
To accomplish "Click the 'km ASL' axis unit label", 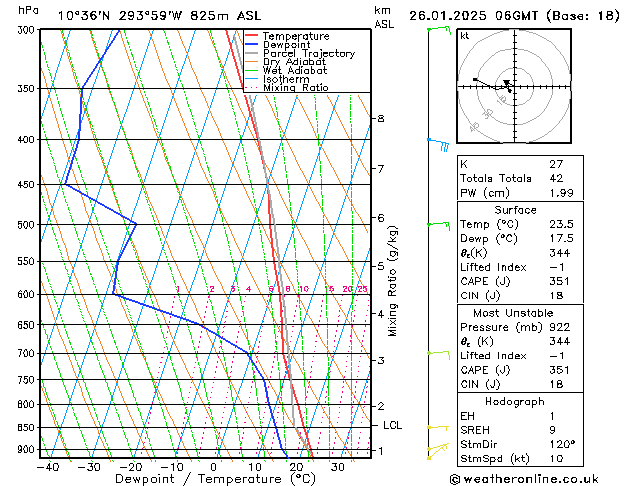I will (384, 17).
